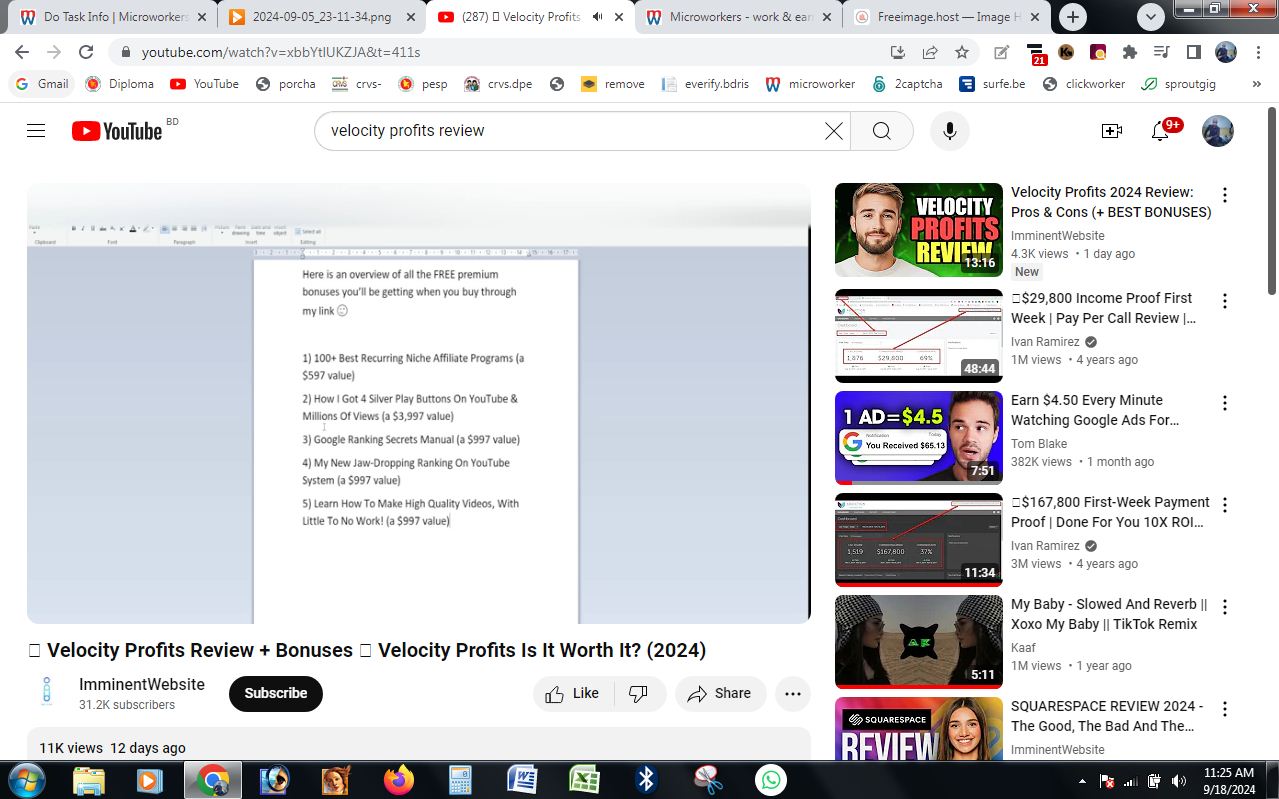The height and width of the screenshot is (799, 1279).
Task: Click the search magnifier button
Action: point(881,131)
